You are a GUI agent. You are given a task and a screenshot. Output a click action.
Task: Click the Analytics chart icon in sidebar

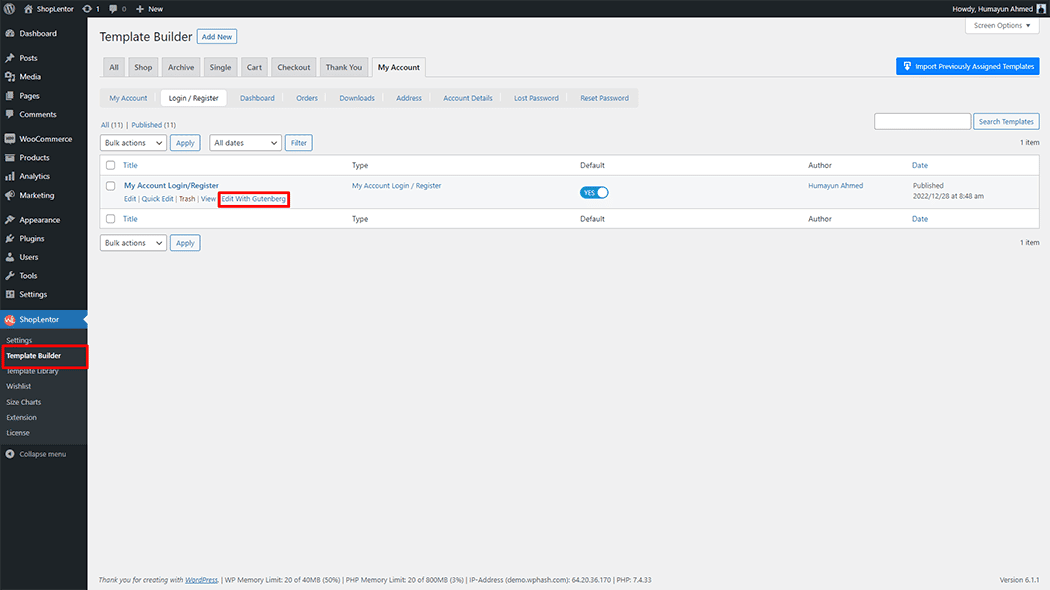coord(9,177)
